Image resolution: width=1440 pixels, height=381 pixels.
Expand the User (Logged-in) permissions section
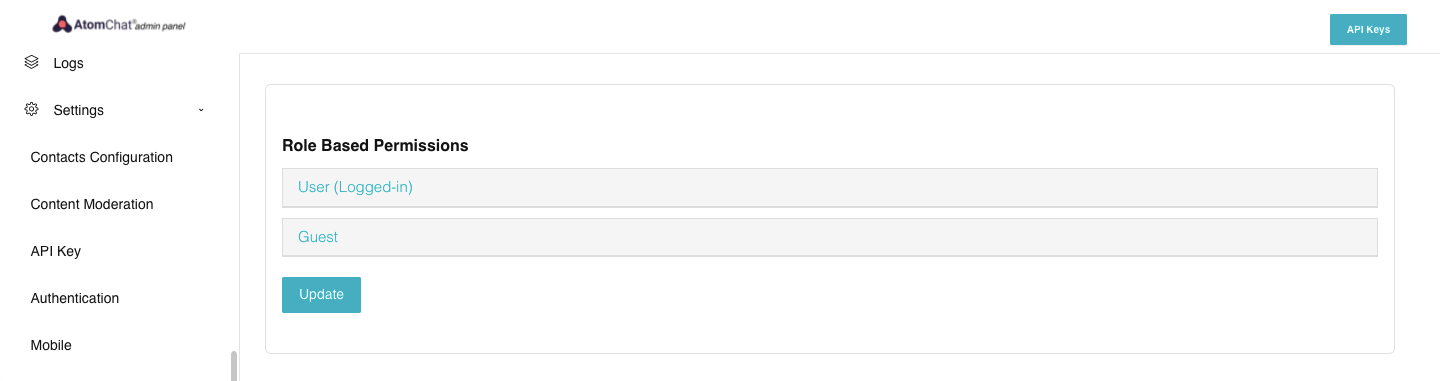pyautogui.click(x=830, y=187)
